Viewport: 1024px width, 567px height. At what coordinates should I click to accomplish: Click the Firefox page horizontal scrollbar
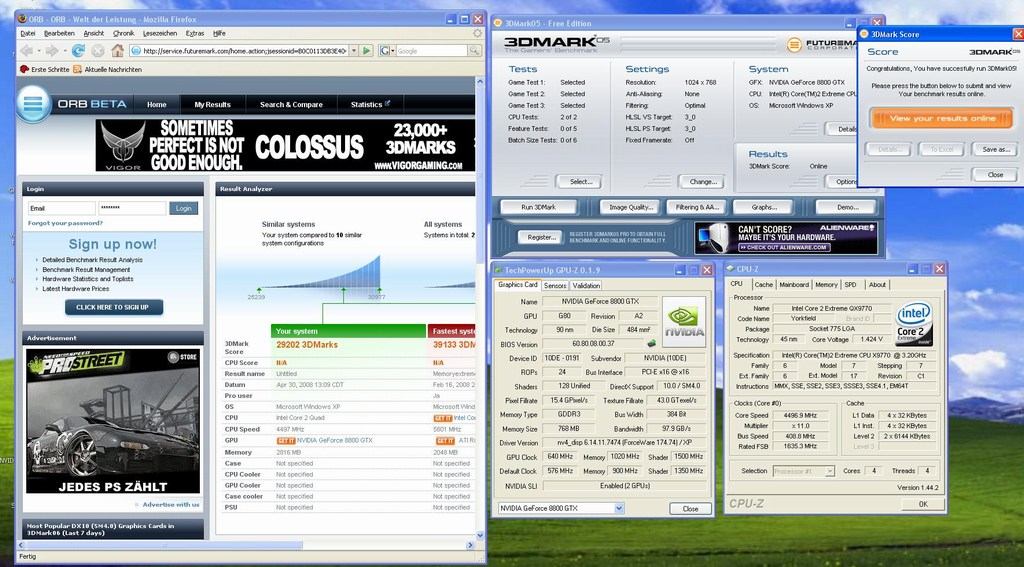tap(160, 545)
